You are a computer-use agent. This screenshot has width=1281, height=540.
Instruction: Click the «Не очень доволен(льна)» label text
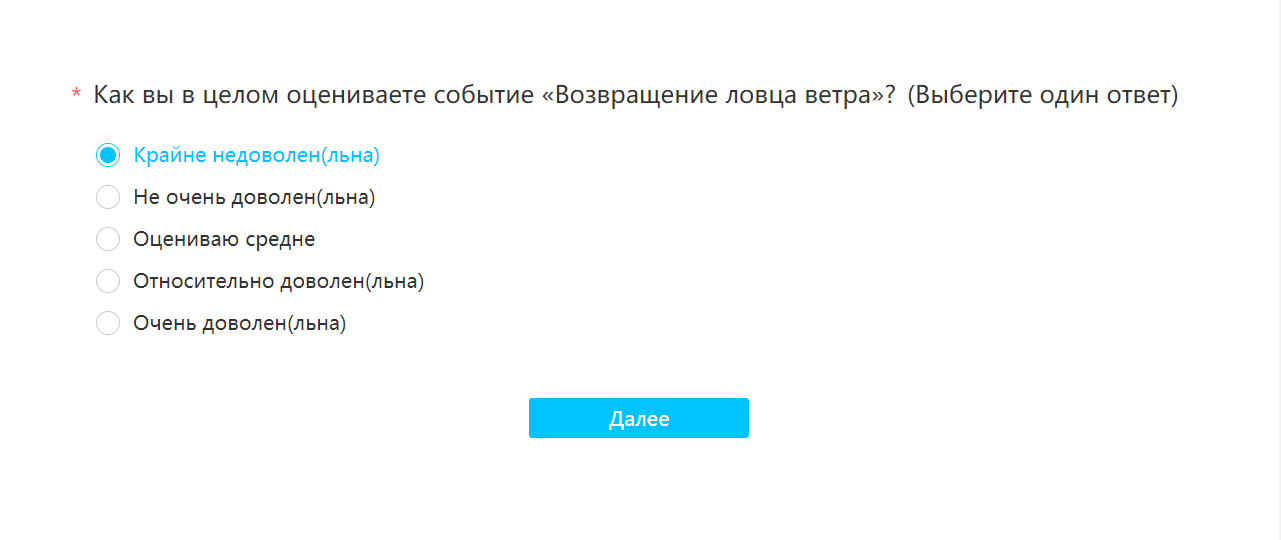(x=254, y=198)
